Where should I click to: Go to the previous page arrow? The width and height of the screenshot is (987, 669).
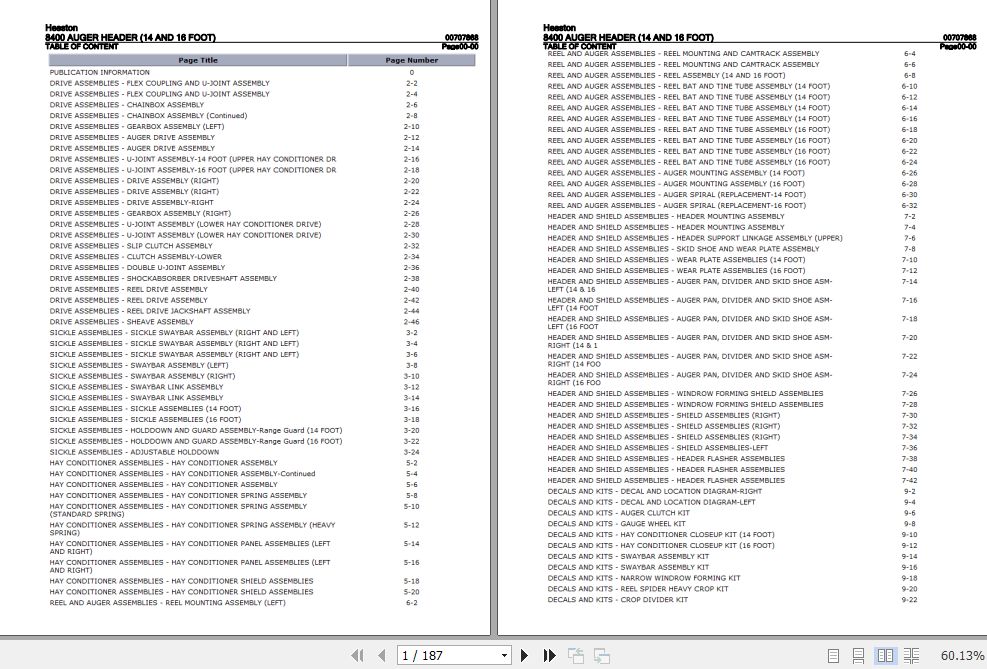(381, 655)
